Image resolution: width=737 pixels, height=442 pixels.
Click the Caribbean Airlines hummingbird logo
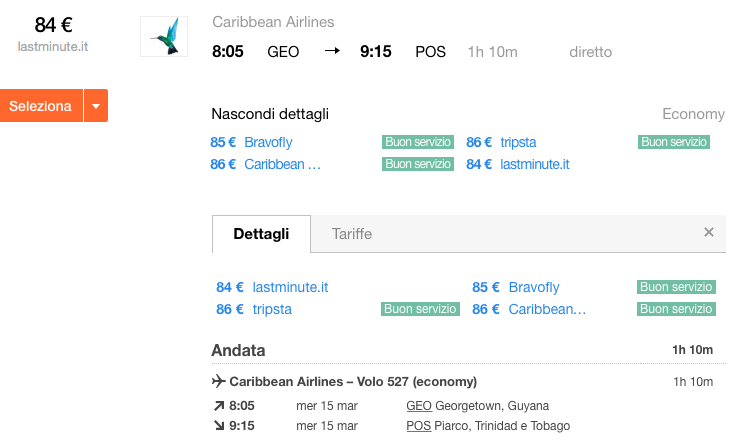164,37
